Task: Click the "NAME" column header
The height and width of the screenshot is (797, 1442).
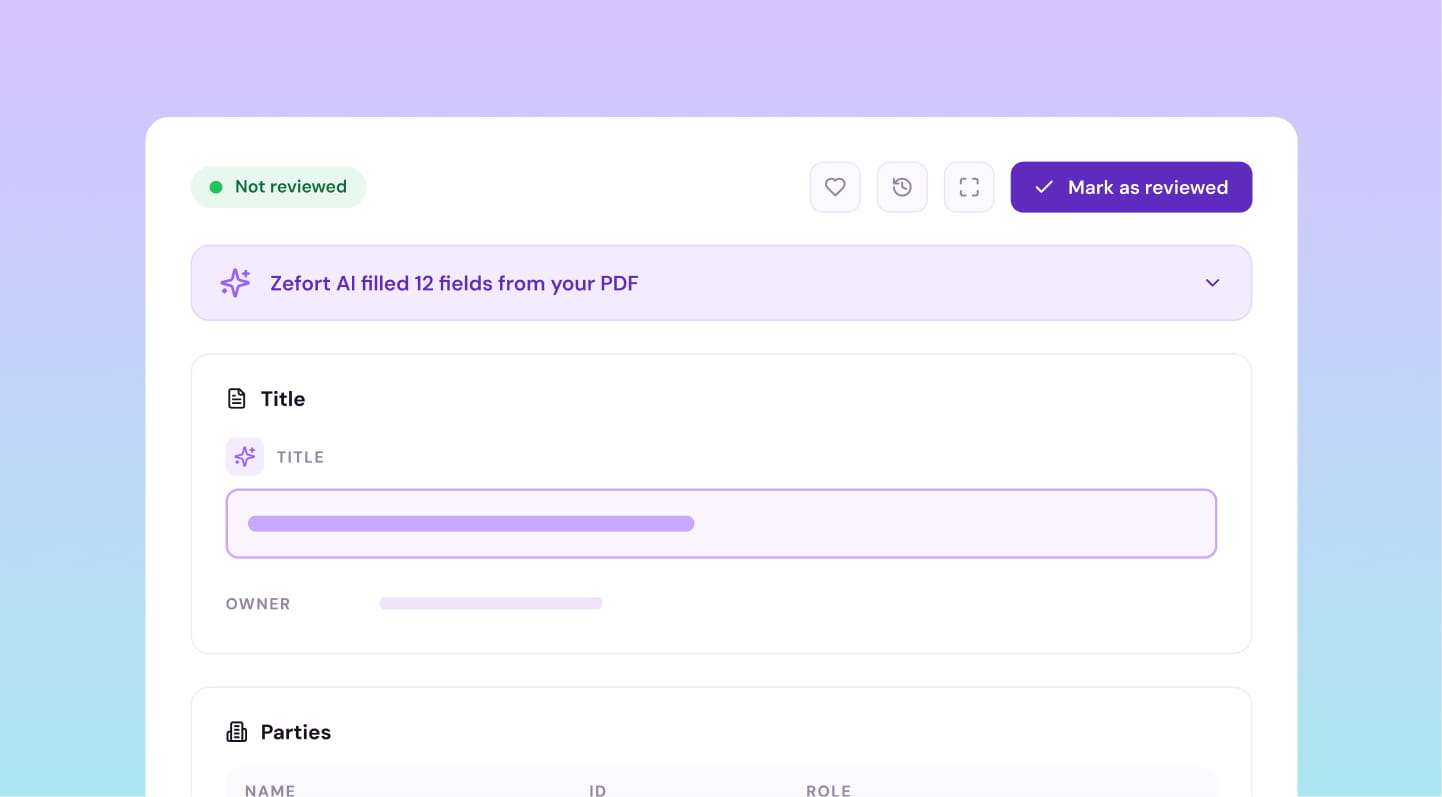Action: pyautogui.click(x=270, y=790)
